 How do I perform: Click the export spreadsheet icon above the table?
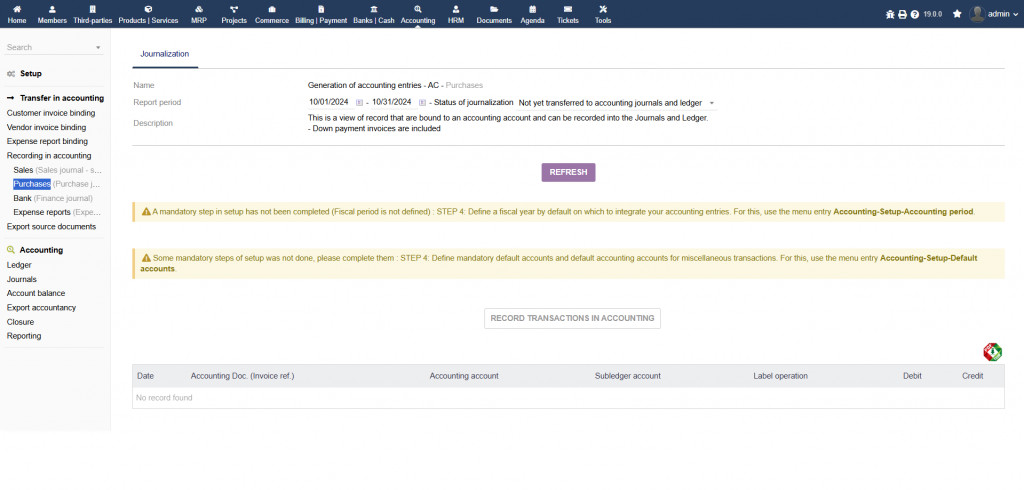[993, 352]
